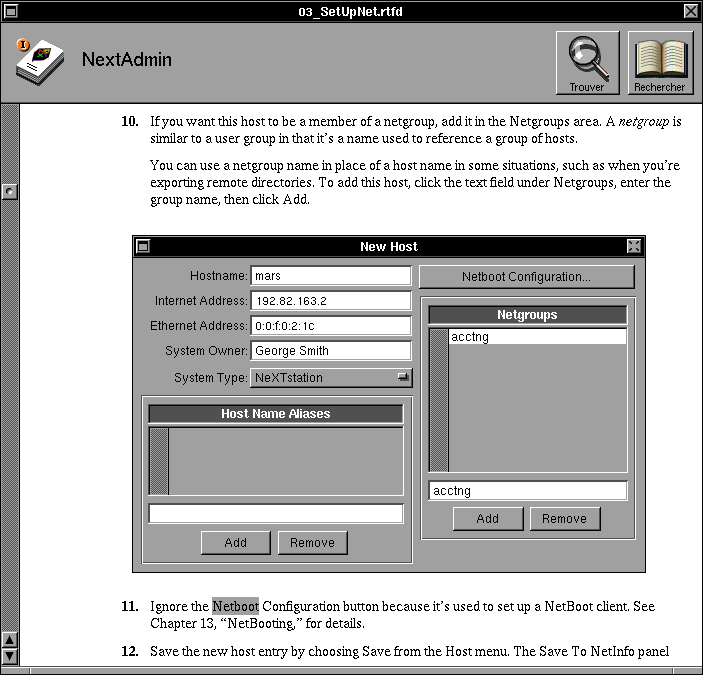Open the System Type NeXTstation pop-up

(x=331, y=377)
